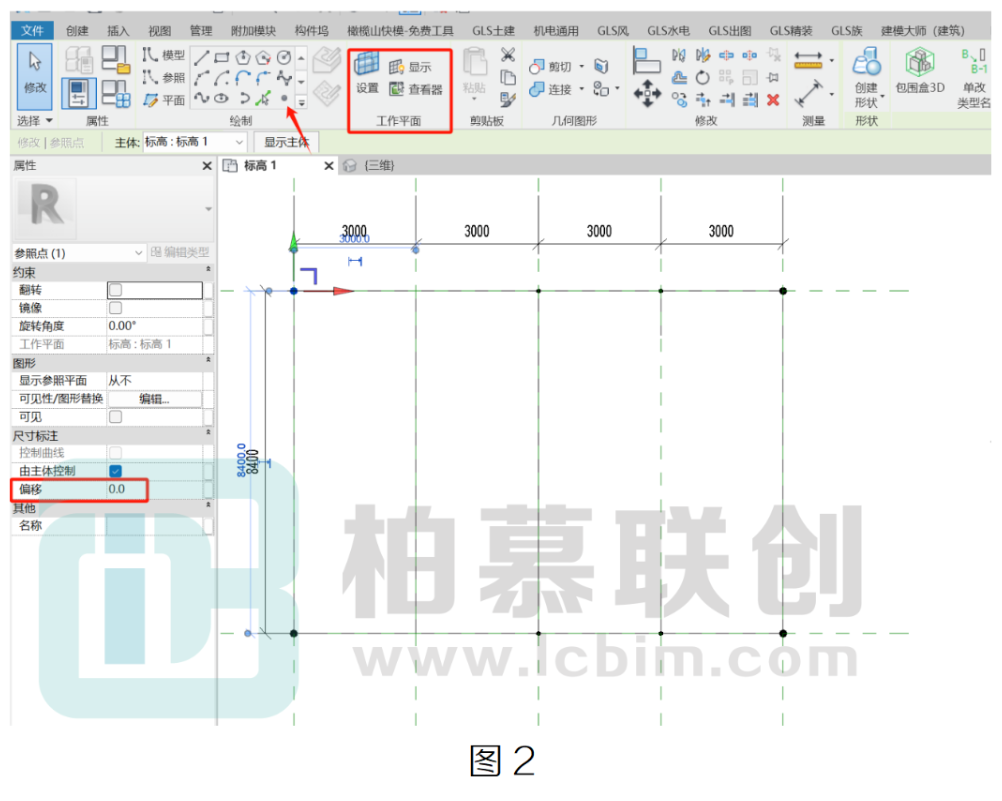1002x801 pixels.
Task: Open the 附加模块 ribbon tab
Action: (253, 31)
